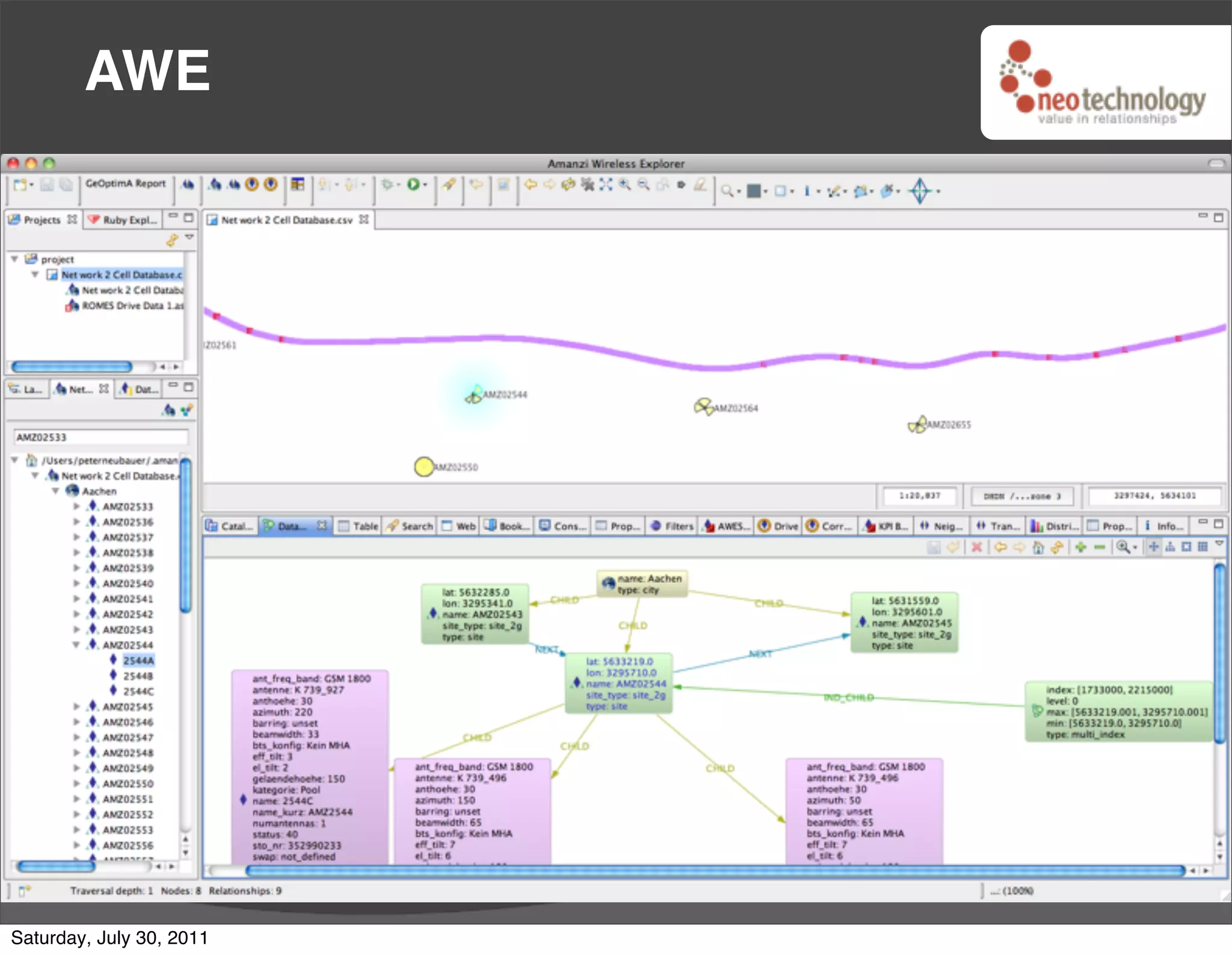Click the home icon in graph toolbar
This screenshot has width=1232, height=955.
point(1038,547)
